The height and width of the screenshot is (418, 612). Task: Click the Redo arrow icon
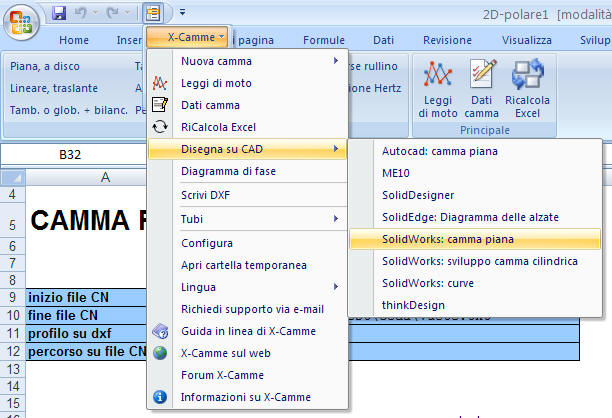(113, 13)
